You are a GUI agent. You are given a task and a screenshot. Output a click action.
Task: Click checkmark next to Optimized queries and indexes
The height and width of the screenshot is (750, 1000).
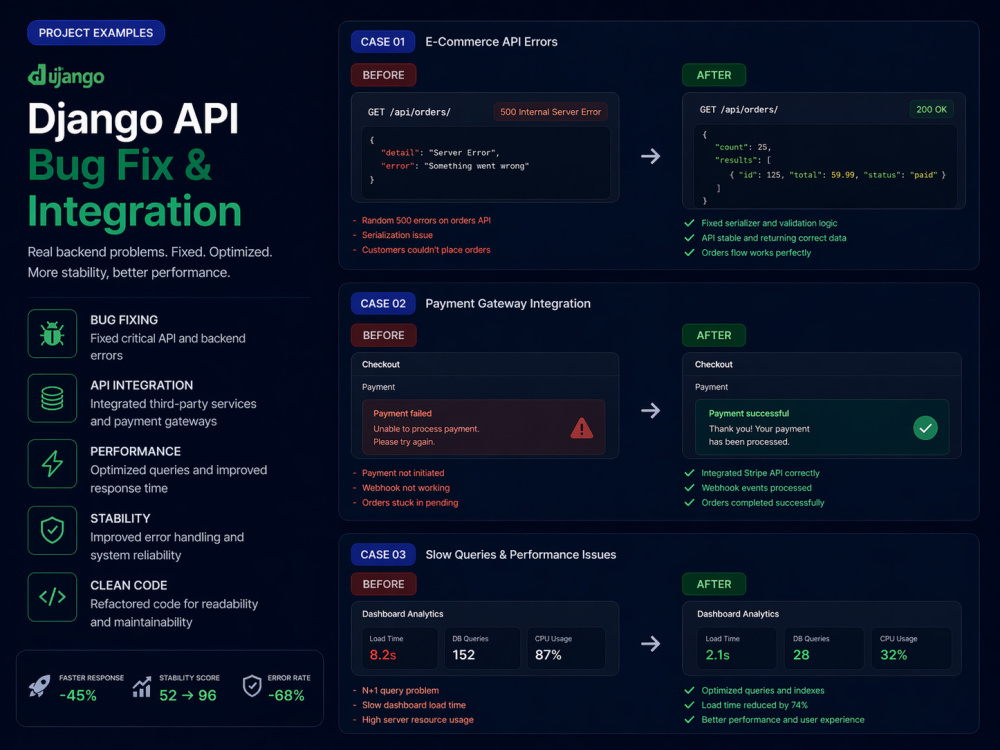(x=689, y=691)
